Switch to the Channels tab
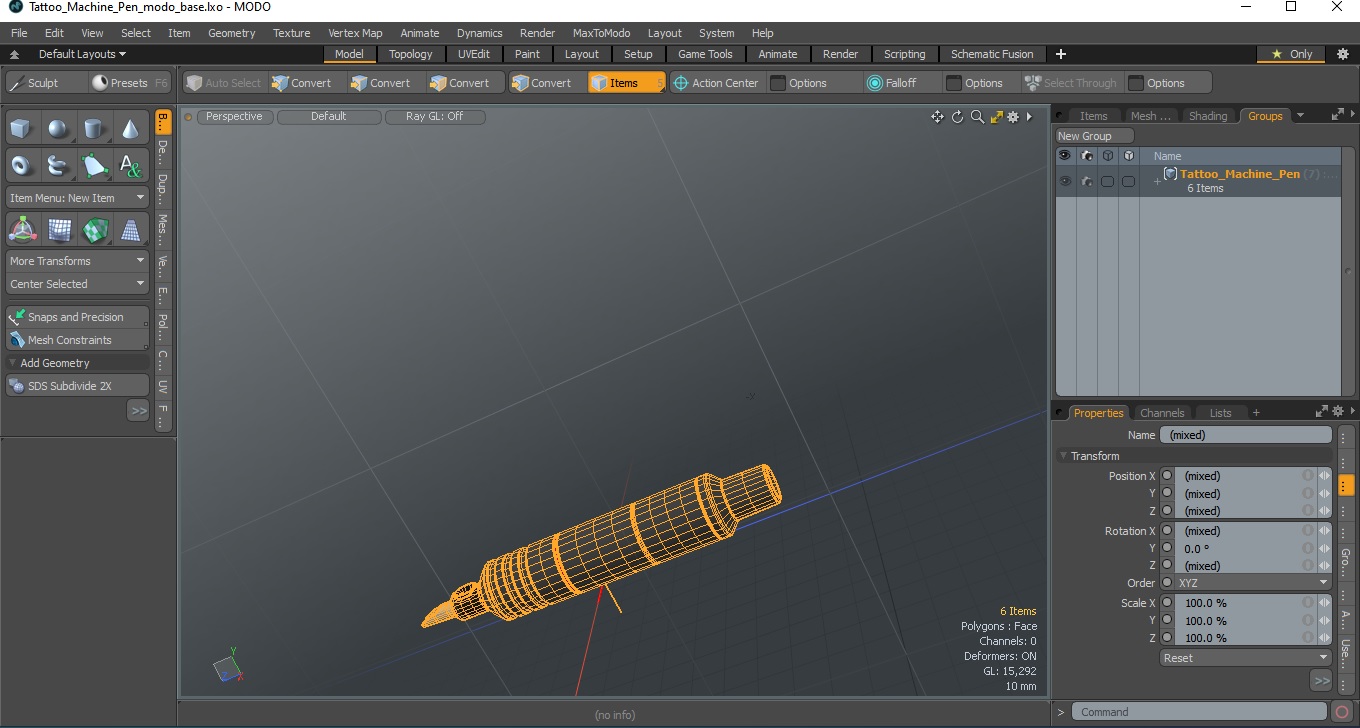Image resolution: width=1360 pixels, height=728 pixels. pos(1162,413)
